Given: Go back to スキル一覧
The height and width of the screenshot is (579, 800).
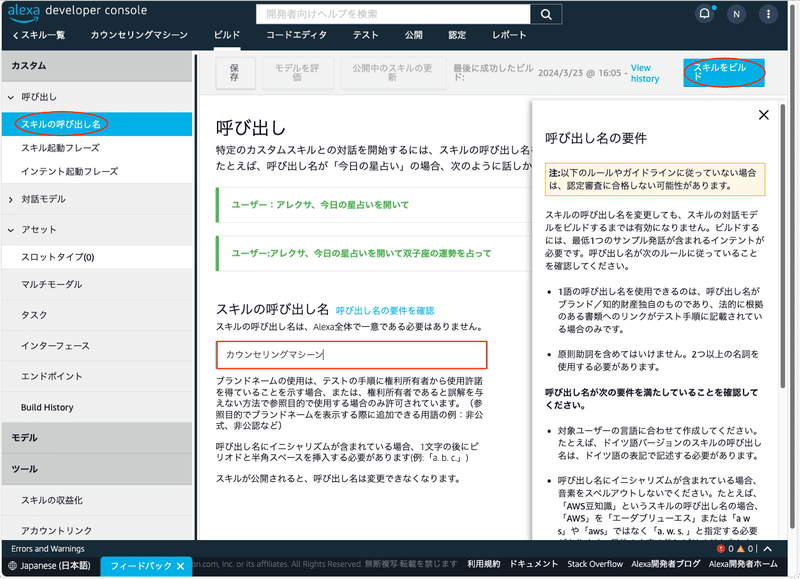Looking at the screenshot, I should (x=39, y=35).
